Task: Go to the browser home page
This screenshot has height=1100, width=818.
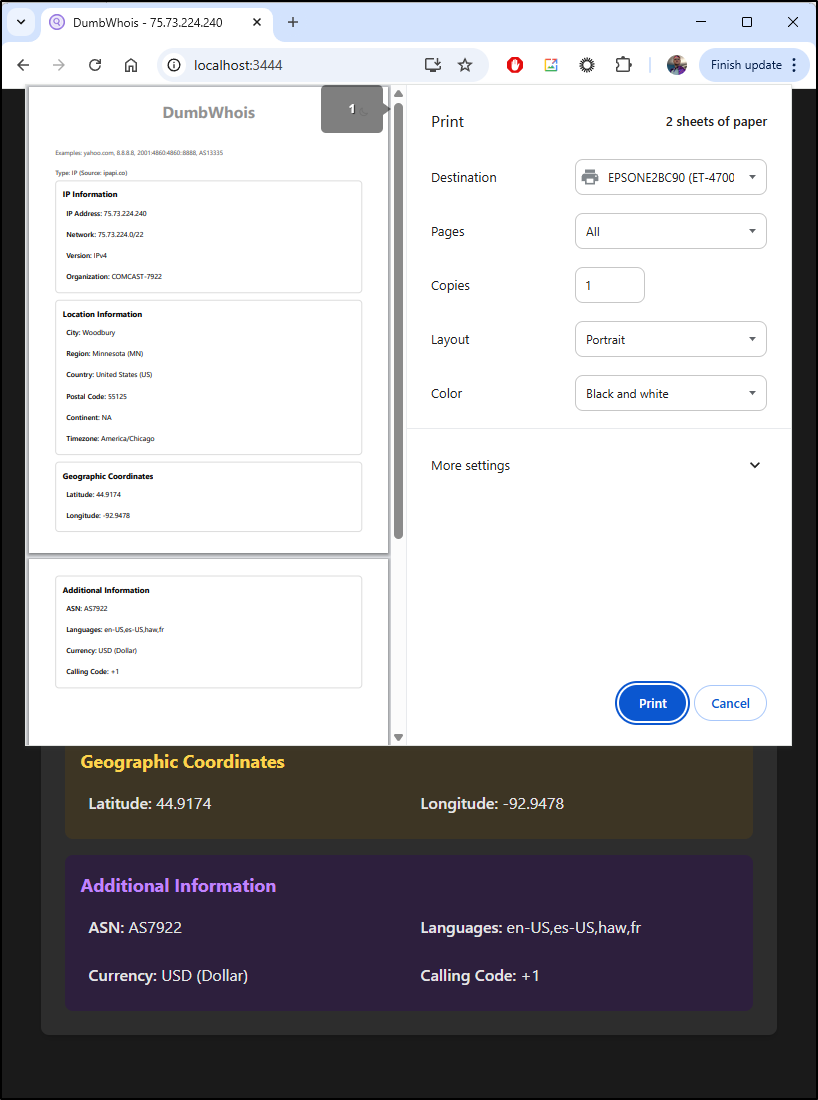Action: (x=131, y=65)
